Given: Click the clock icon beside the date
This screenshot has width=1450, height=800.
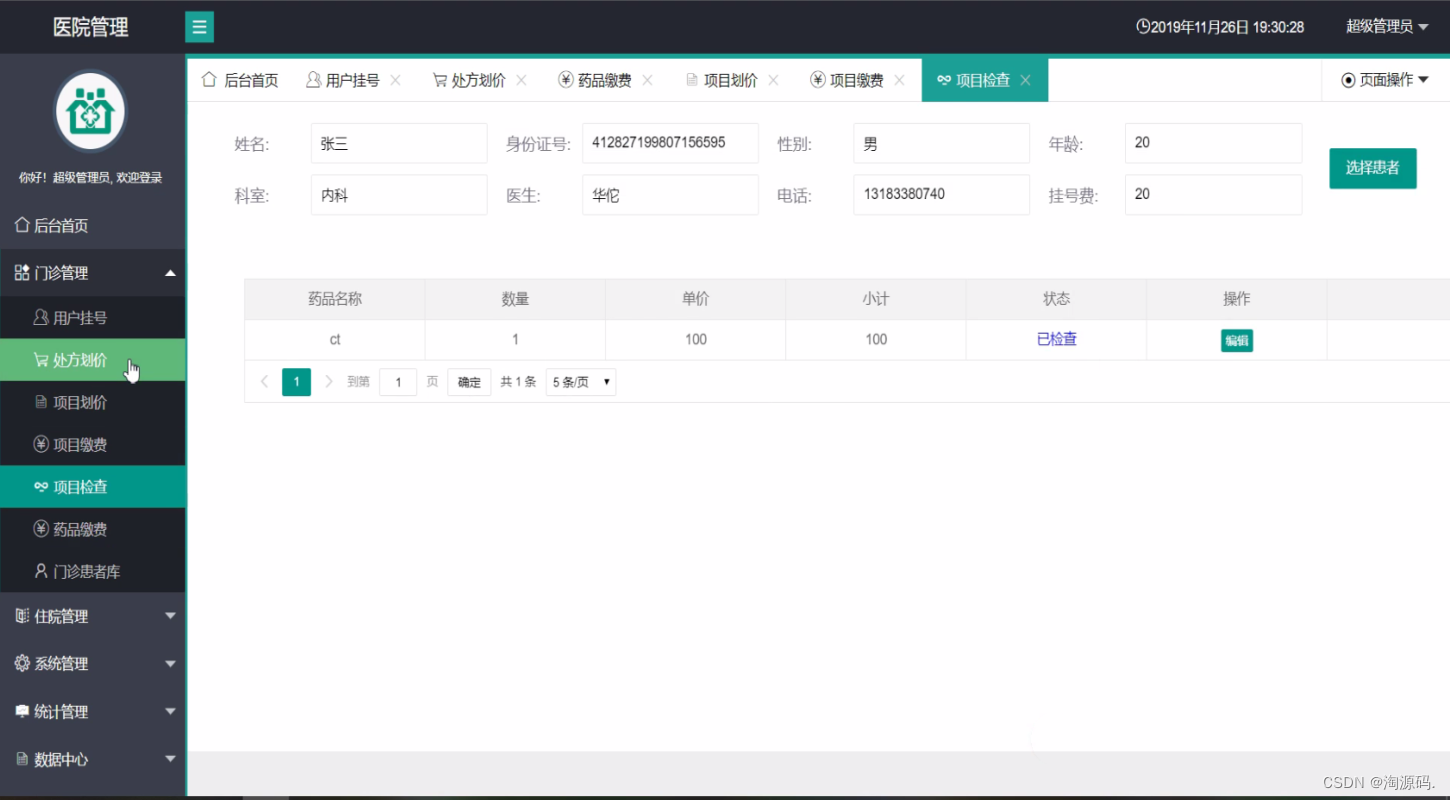Looking at the screenshot, I should point(1143,27).
